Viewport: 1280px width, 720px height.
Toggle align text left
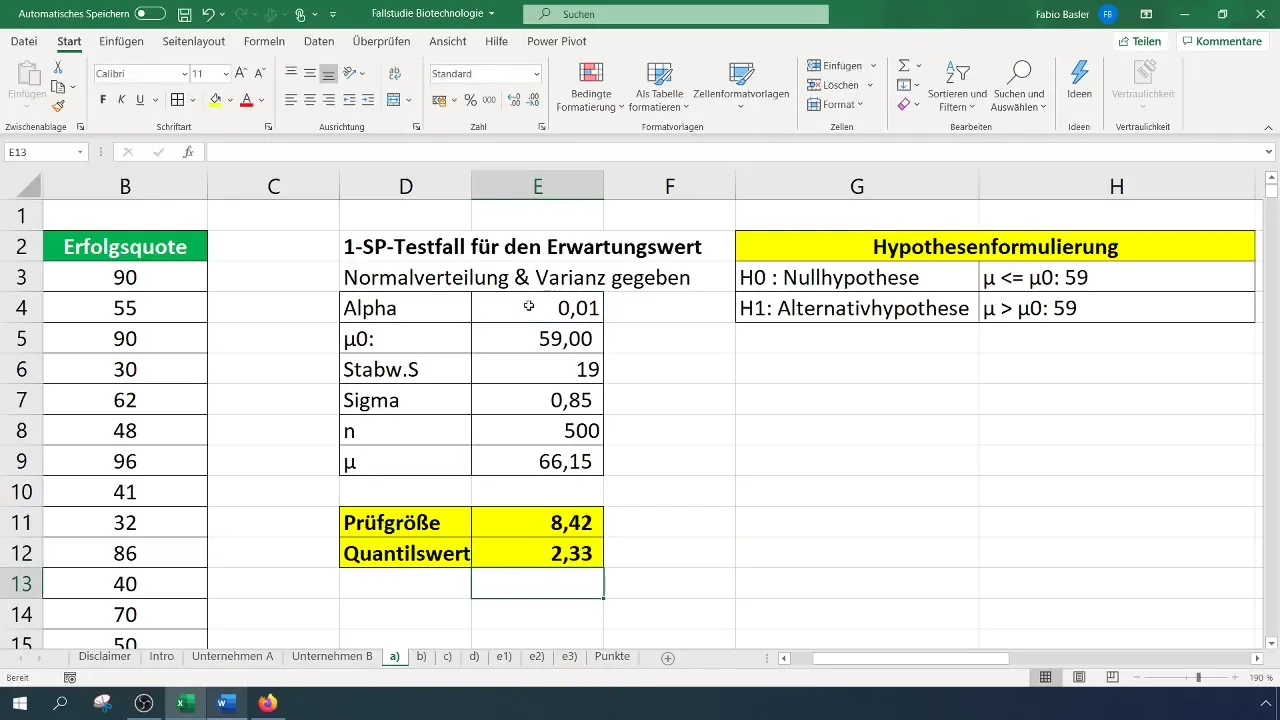(x=291, y=100)
